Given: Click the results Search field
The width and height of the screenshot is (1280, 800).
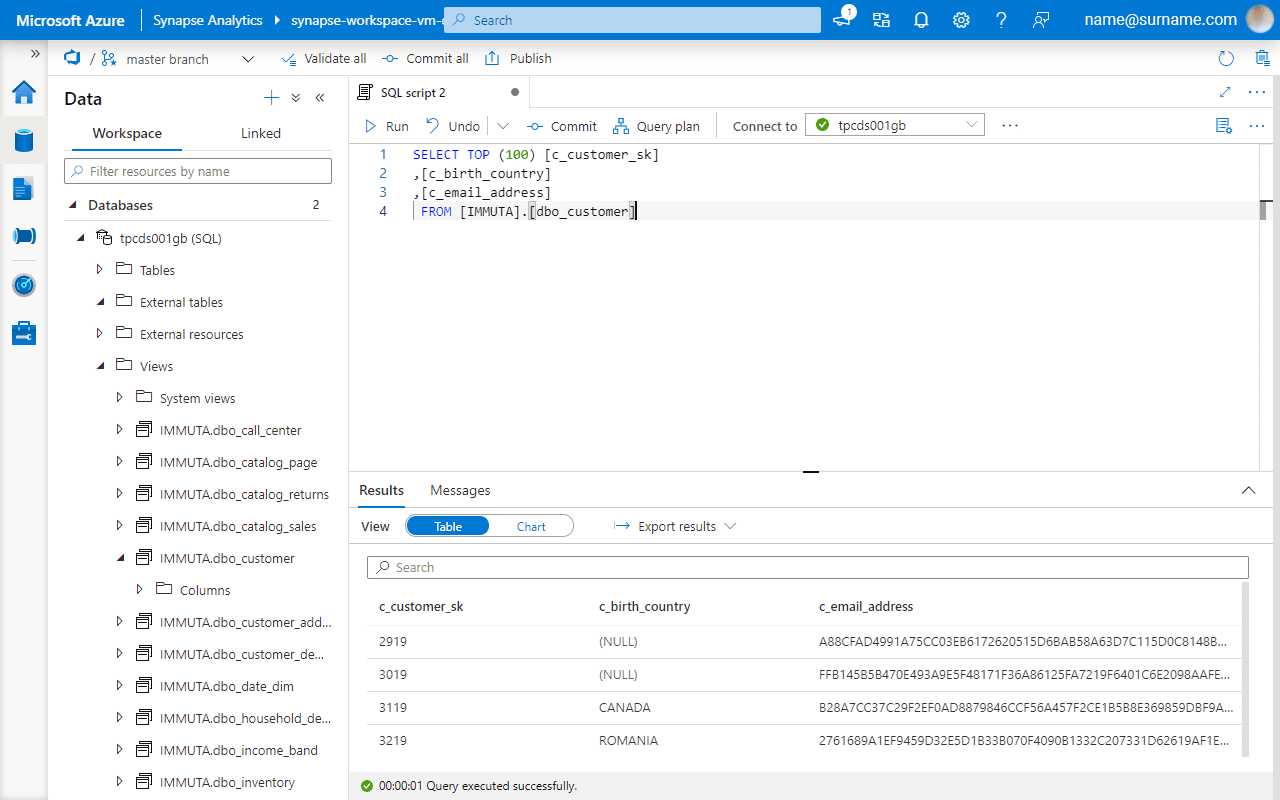Looking at the screenshot, I should 808,567.
